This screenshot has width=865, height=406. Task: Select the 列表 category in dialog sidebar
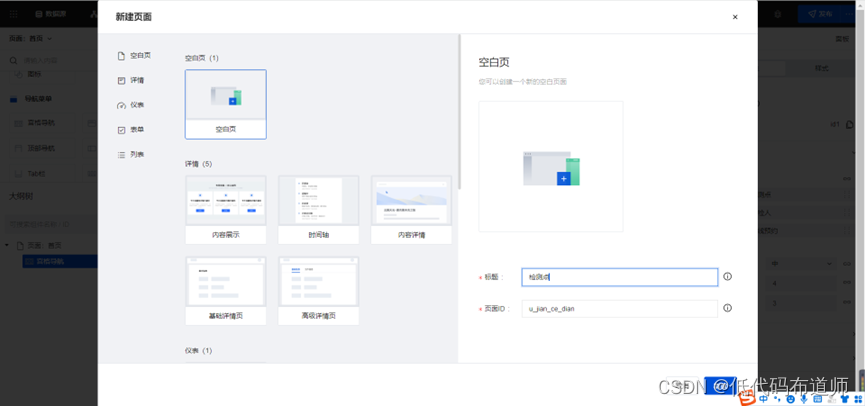click(x=131, y=155)
